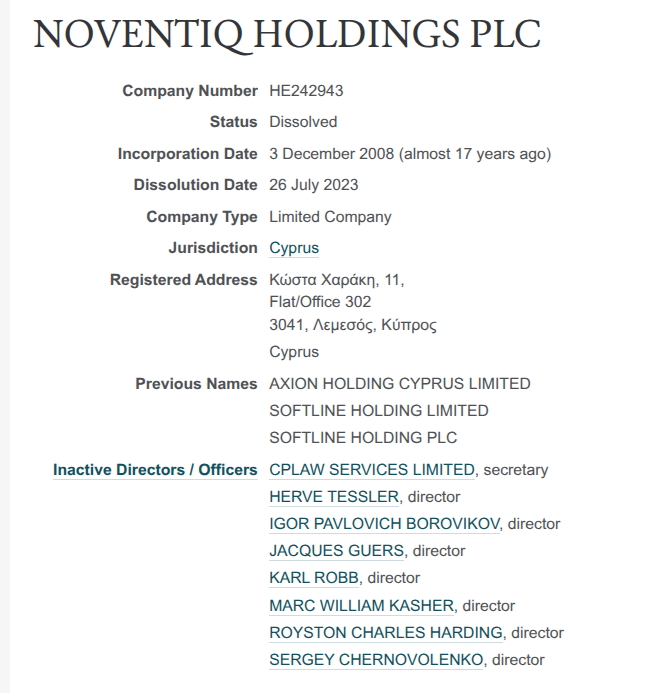
Task: Click the company number HE242943
Action: (306, 91)
